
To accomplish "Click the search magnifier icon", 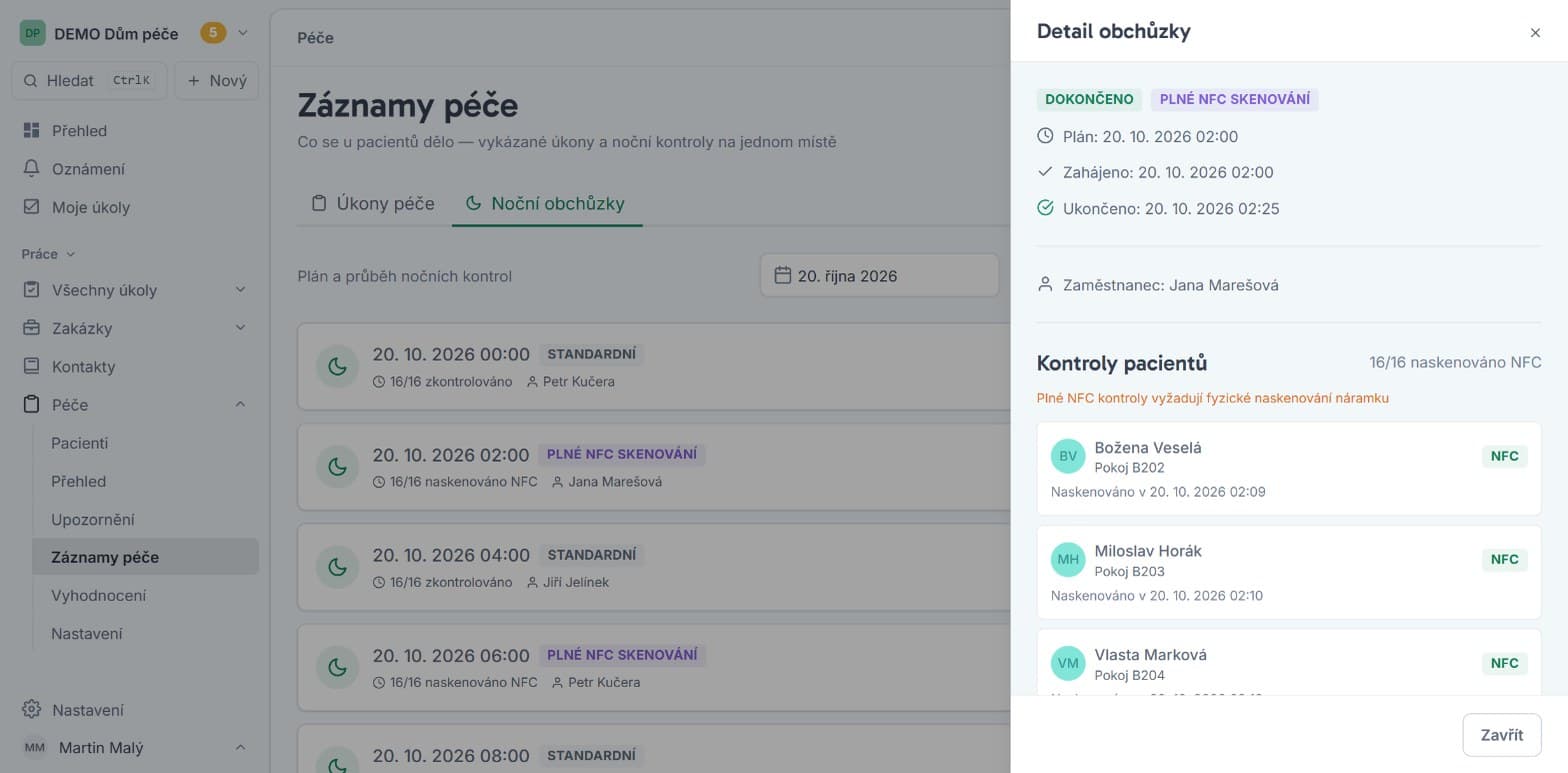I will pyautogui.click(x=30, y=81).
